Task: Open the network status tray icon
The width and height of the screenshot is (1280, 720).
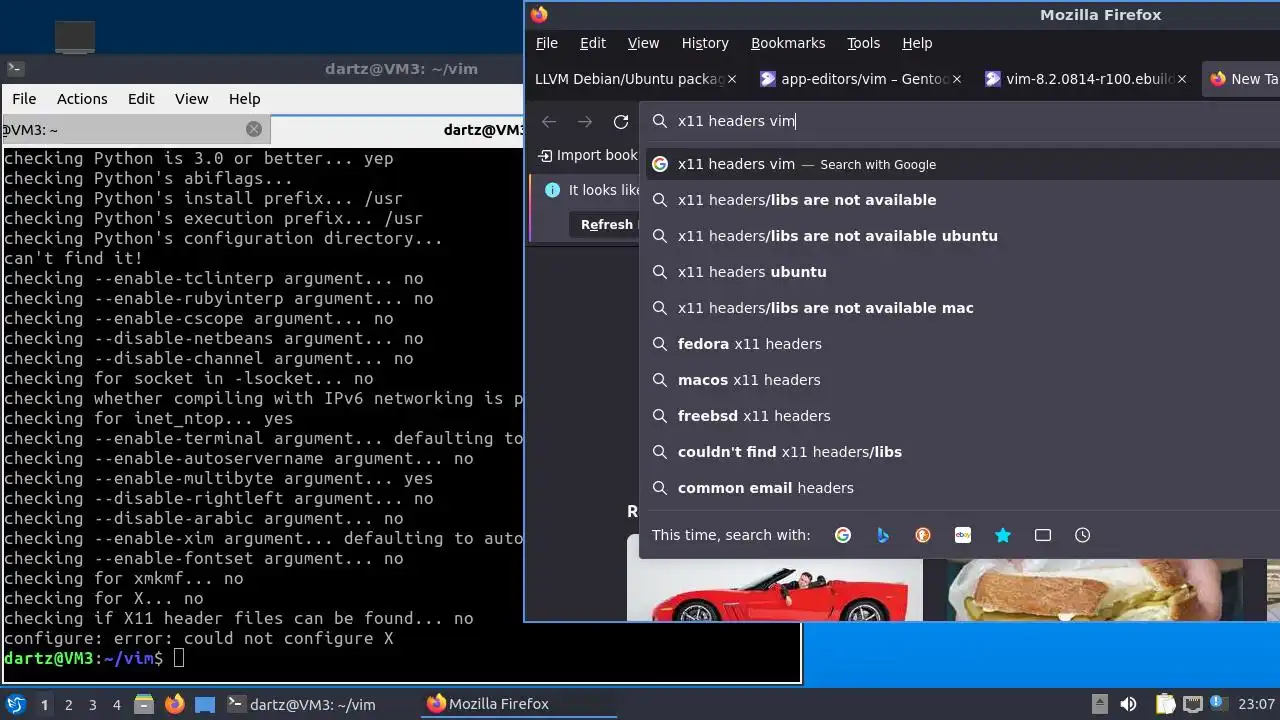Action: [1192, 704]
